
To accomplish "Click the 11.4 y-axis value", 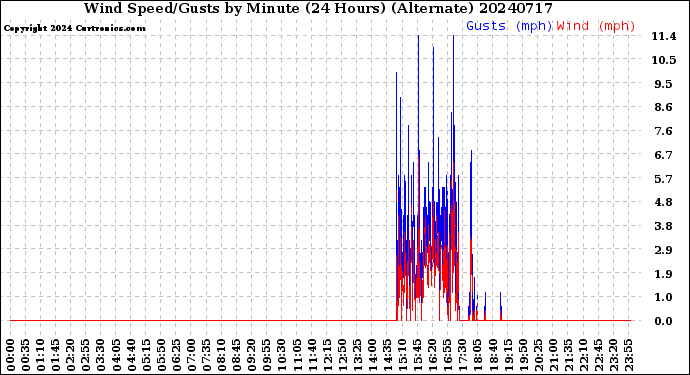I will [664, 37].
